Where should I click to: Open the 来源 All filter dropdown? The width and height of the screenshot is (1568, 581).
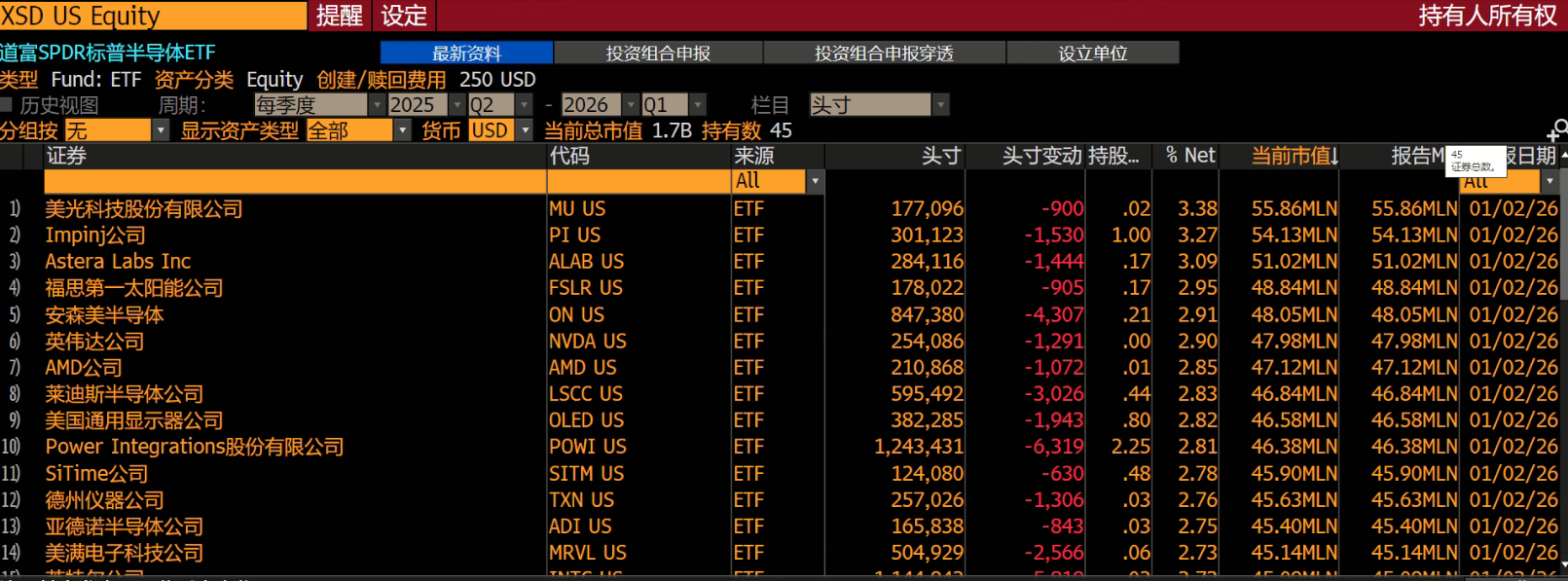(815, 181)
